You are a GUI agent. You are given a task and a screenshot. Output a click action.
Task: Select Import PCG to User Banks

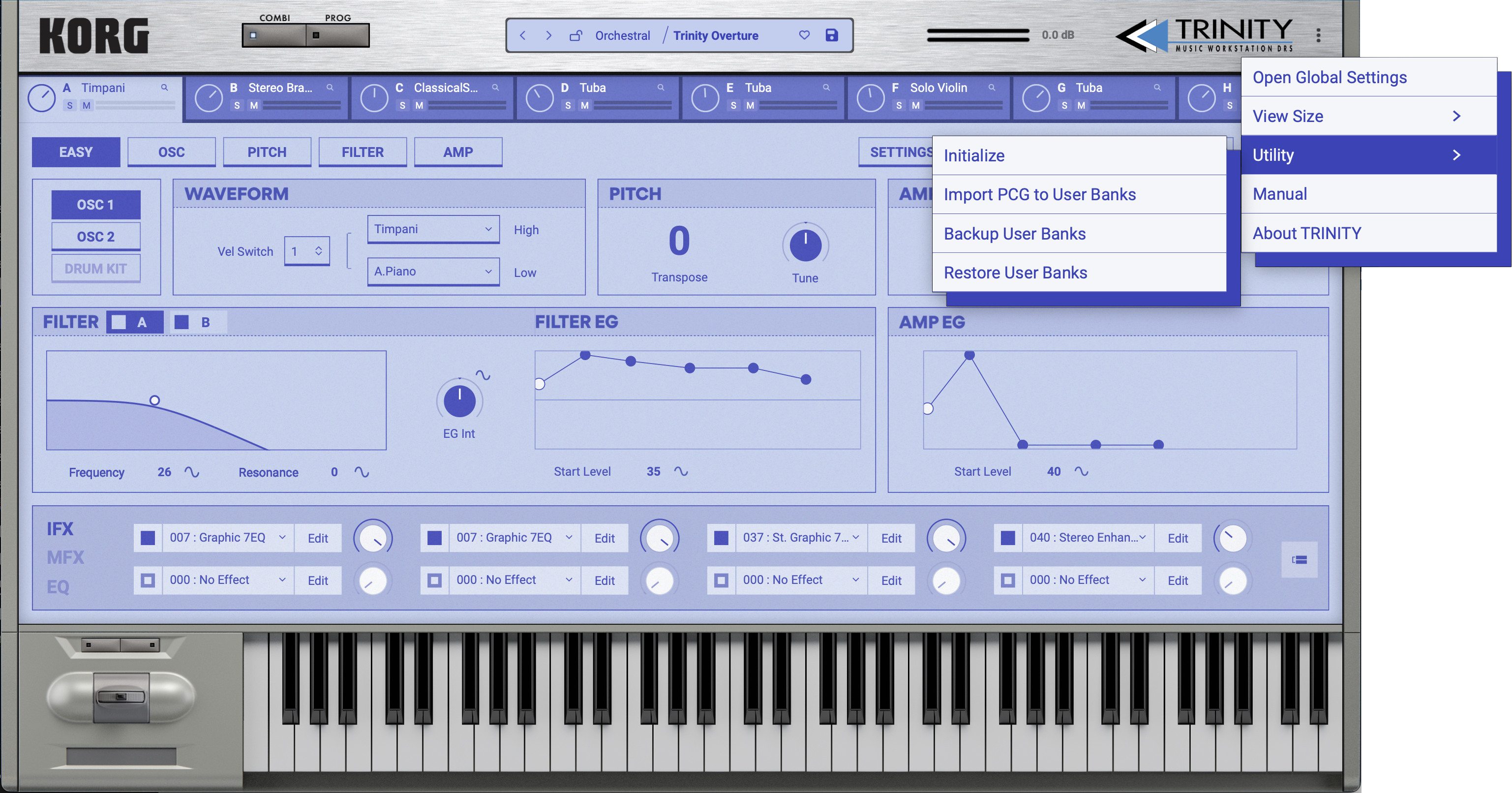(1079, 194)
